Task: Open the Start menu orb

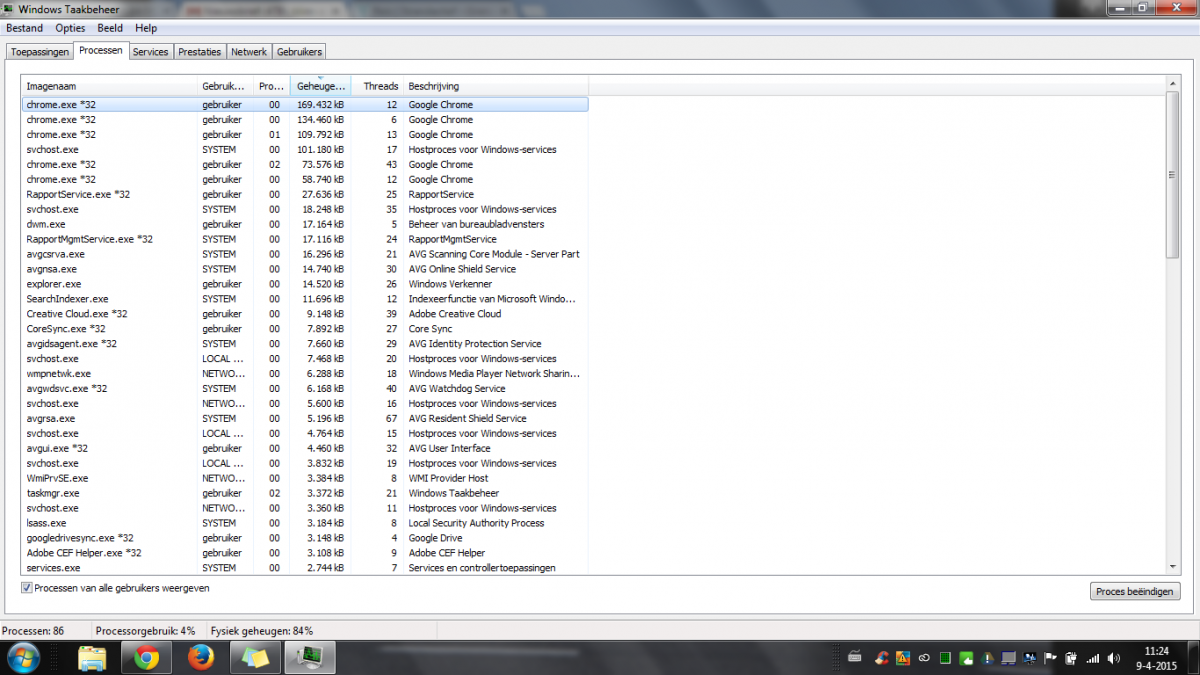Action: (x=22, y=658)
